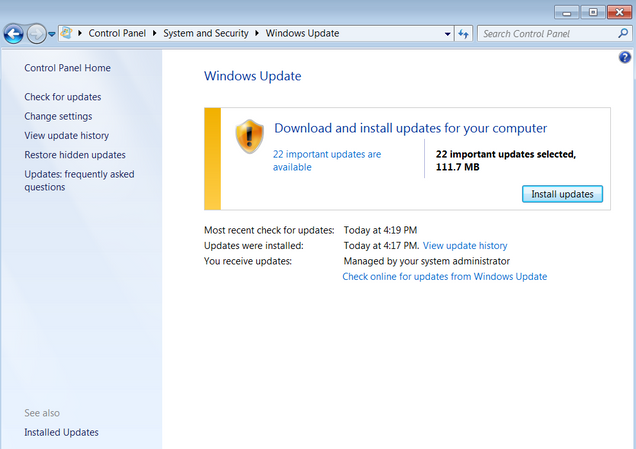
Task: Click the Forward navigation arrow button
Action: (36, 34)
